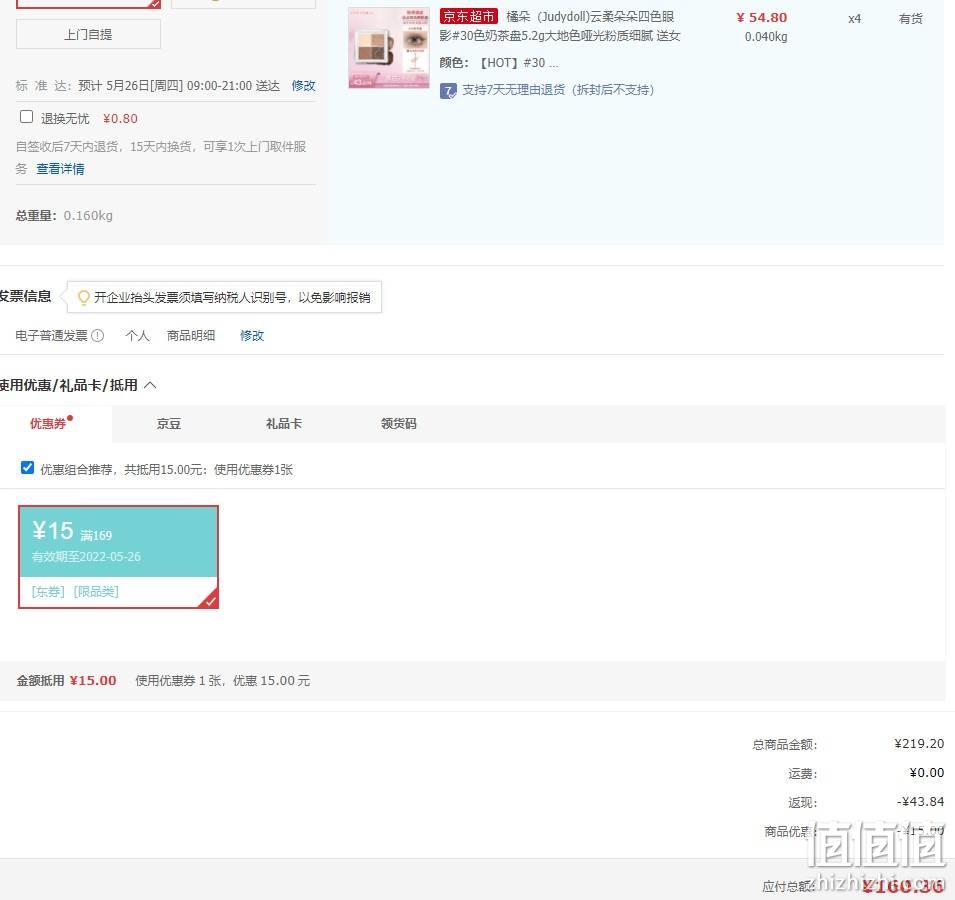Click the lightbulb tip icon

[x=83, y=297]
